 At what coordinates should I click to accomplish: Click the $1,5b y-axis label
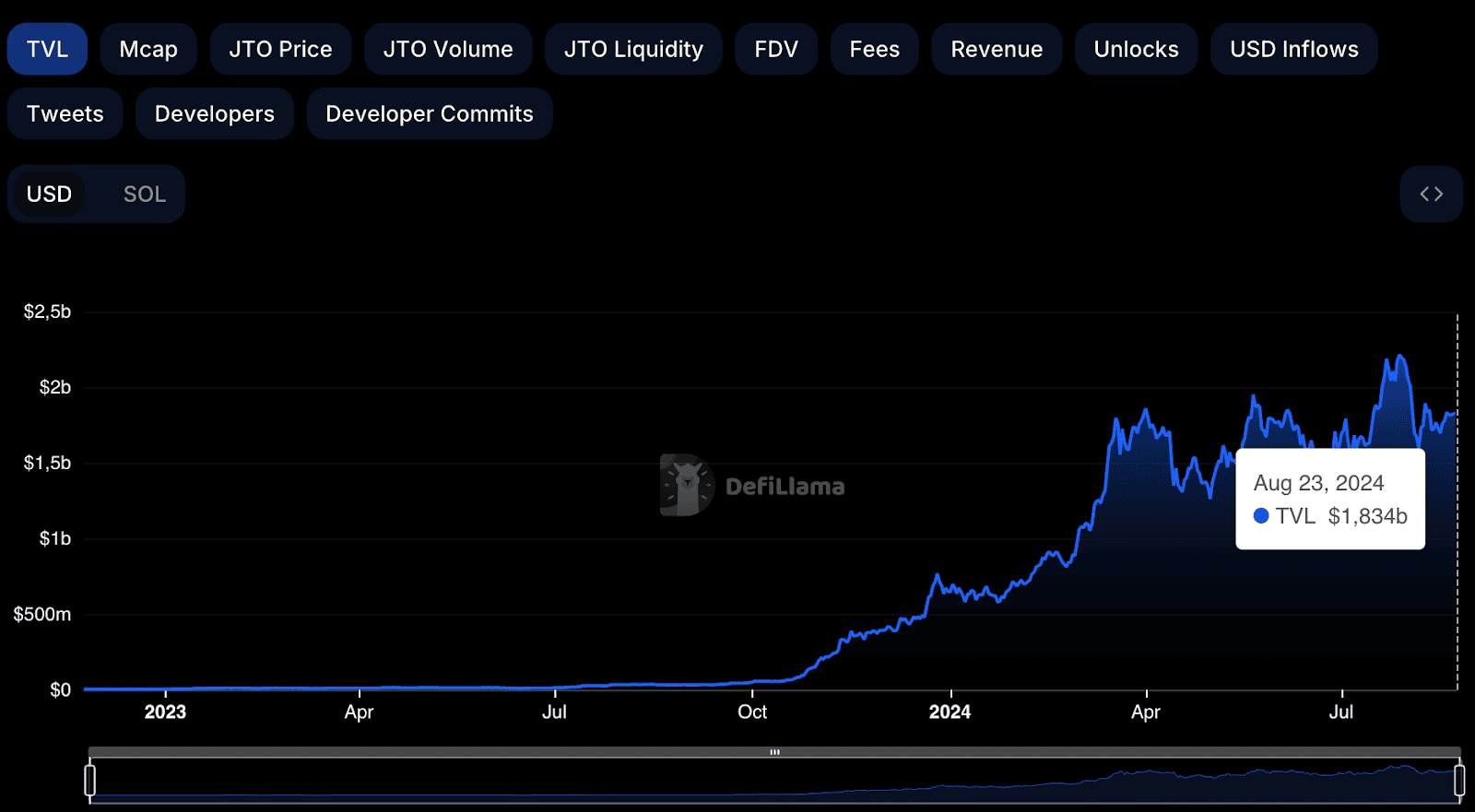pos(48,464)
